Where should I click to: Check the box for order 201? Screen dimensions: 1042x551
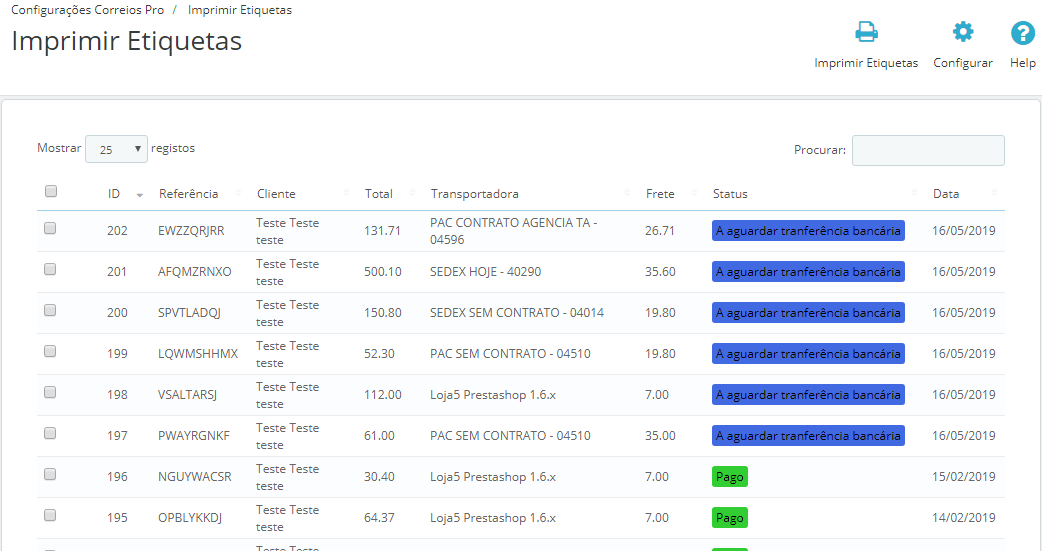click(x=50, y=269)
